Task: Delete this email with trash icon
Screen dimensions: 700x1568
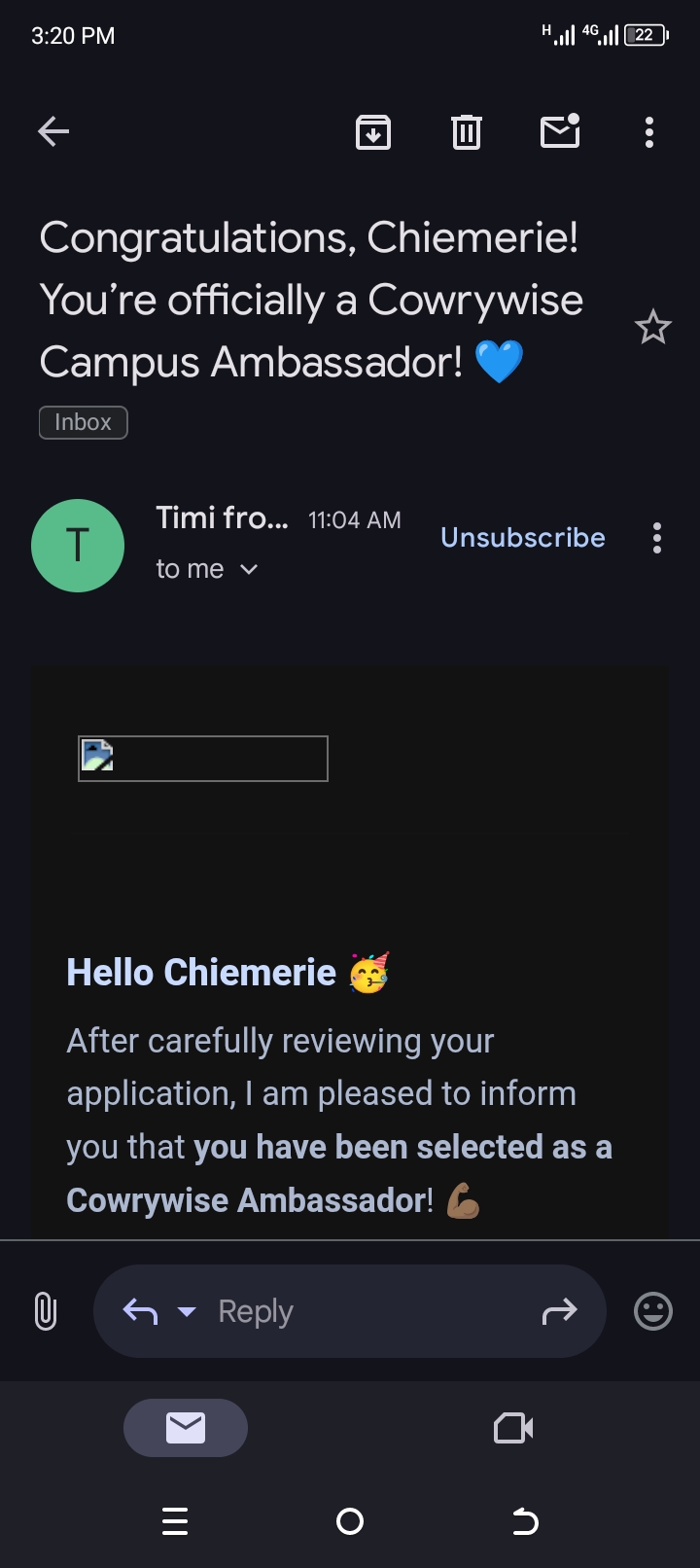Action: 467,131
